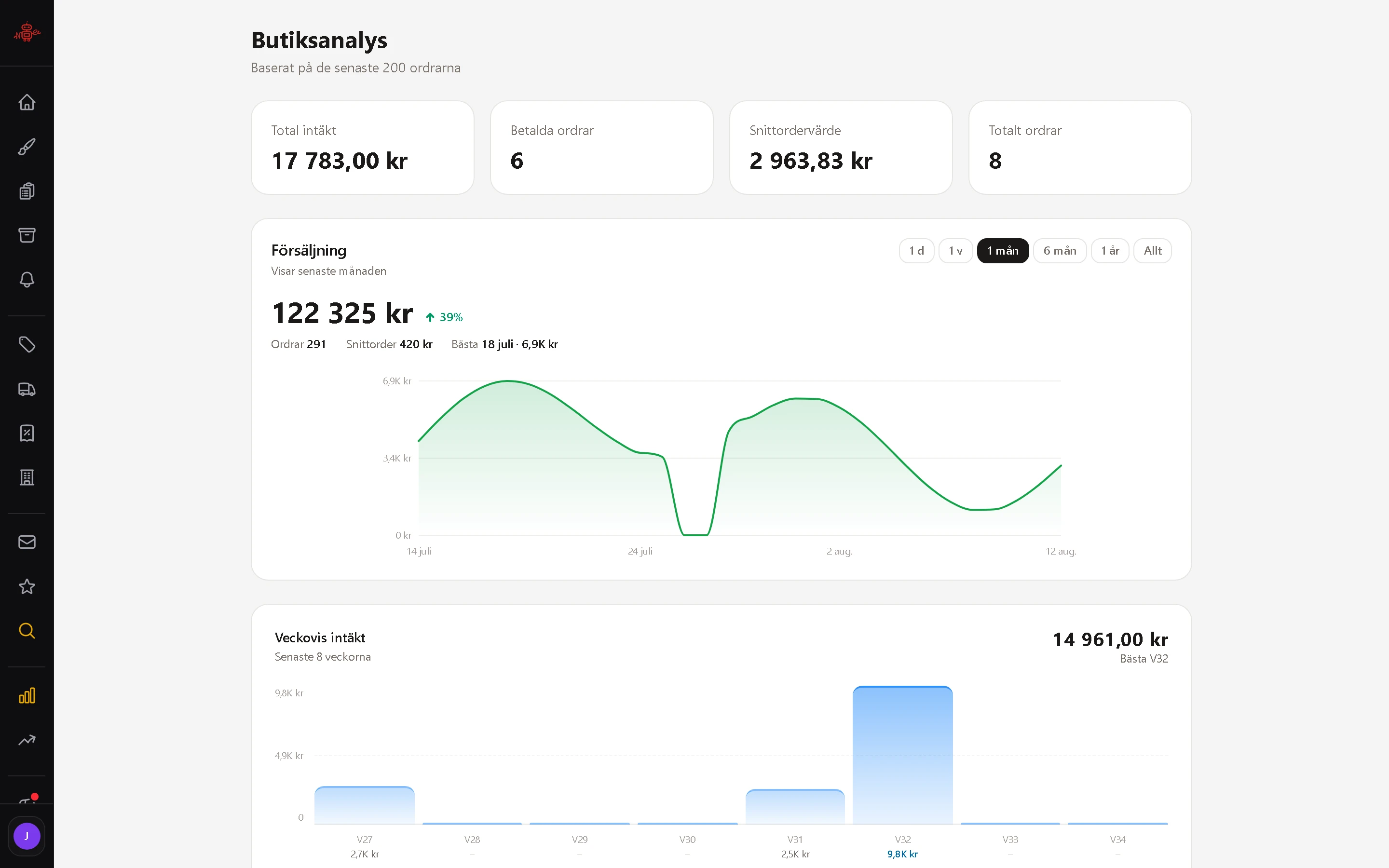Open the clipboard orders icon
The width and height of the screenshot is (1389, 868).
(x=27, y=190)
